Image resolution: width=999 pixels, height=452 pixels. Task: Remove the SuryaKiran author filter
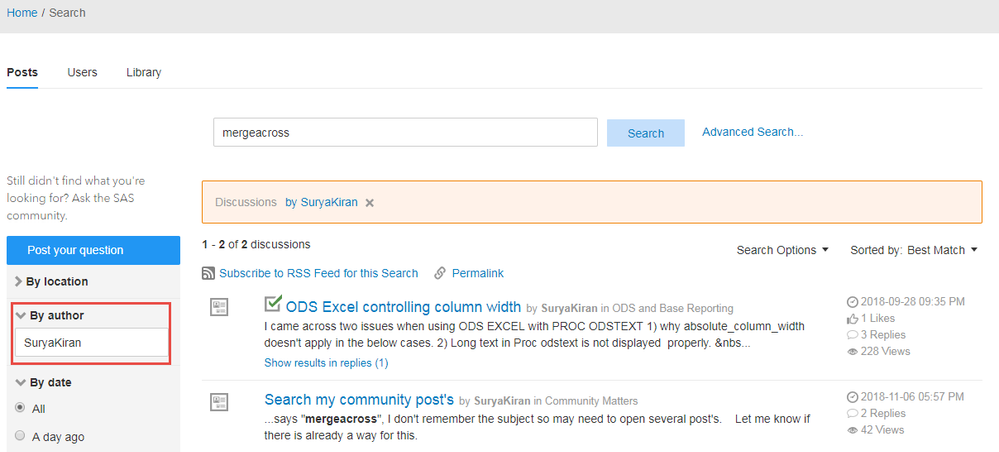point(369,202)
